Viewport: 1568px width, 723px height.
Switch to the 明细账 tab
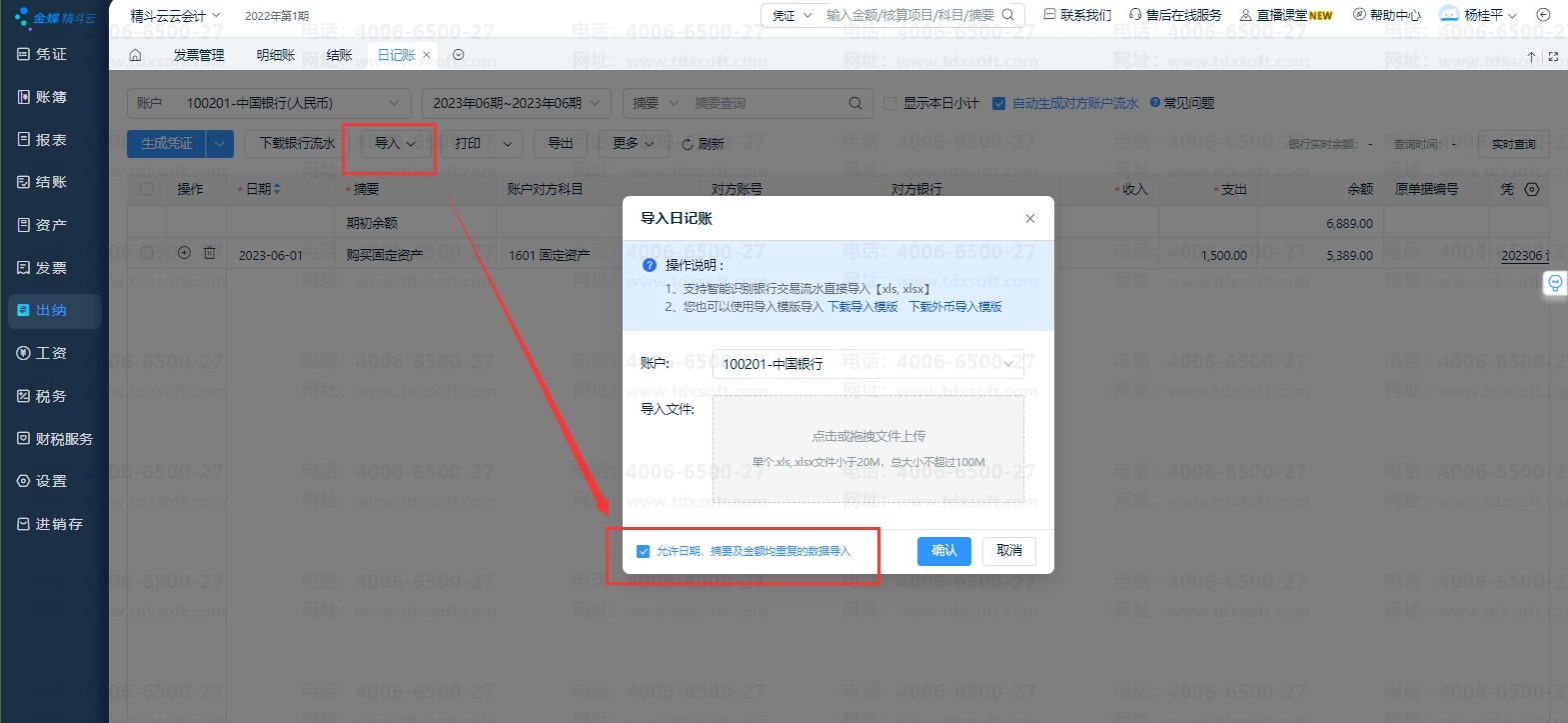point(276,55)
